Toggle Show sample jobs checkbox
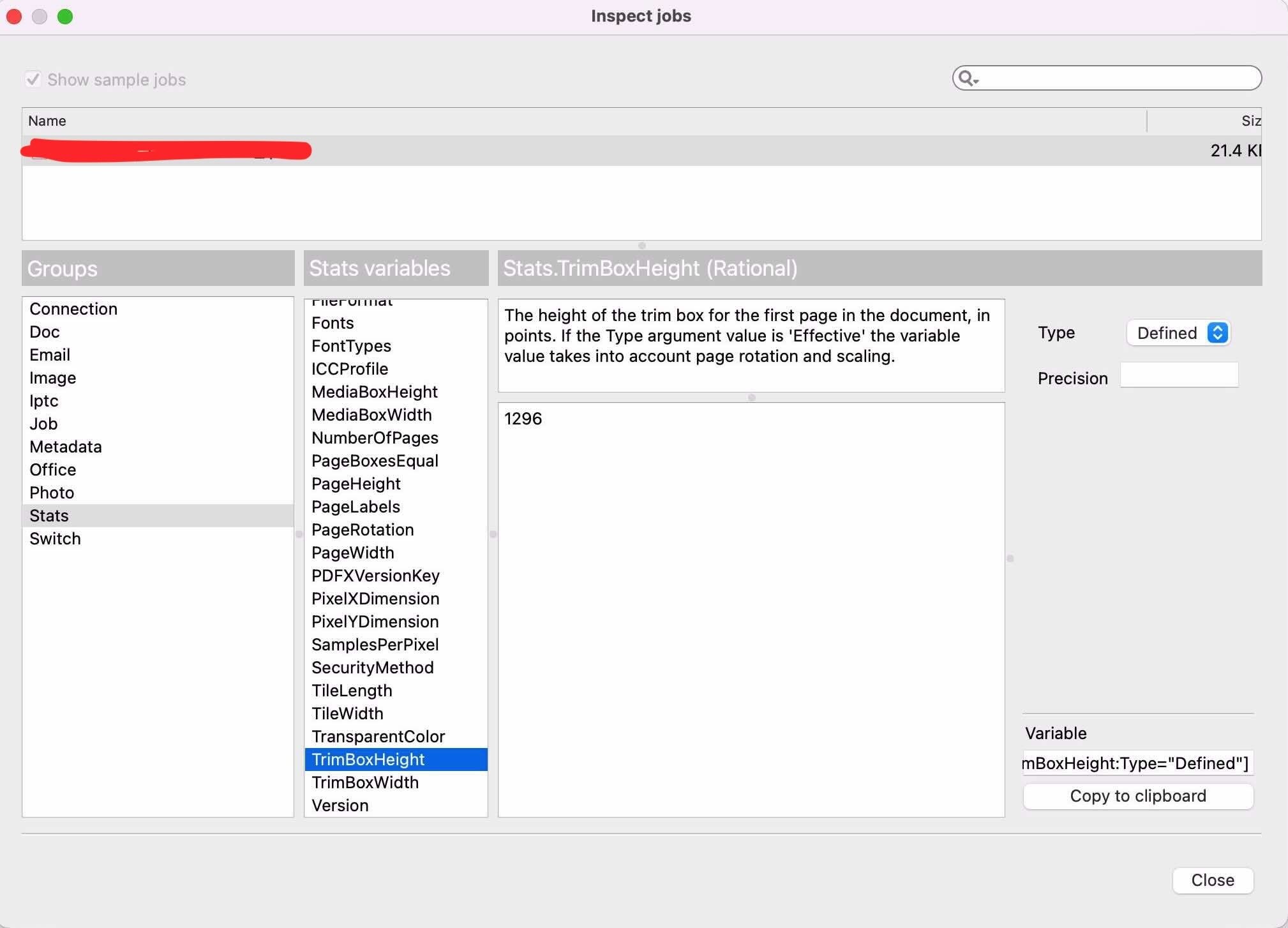The height and width of the screenshot is (928, 1288). click(x=33, y=79)
